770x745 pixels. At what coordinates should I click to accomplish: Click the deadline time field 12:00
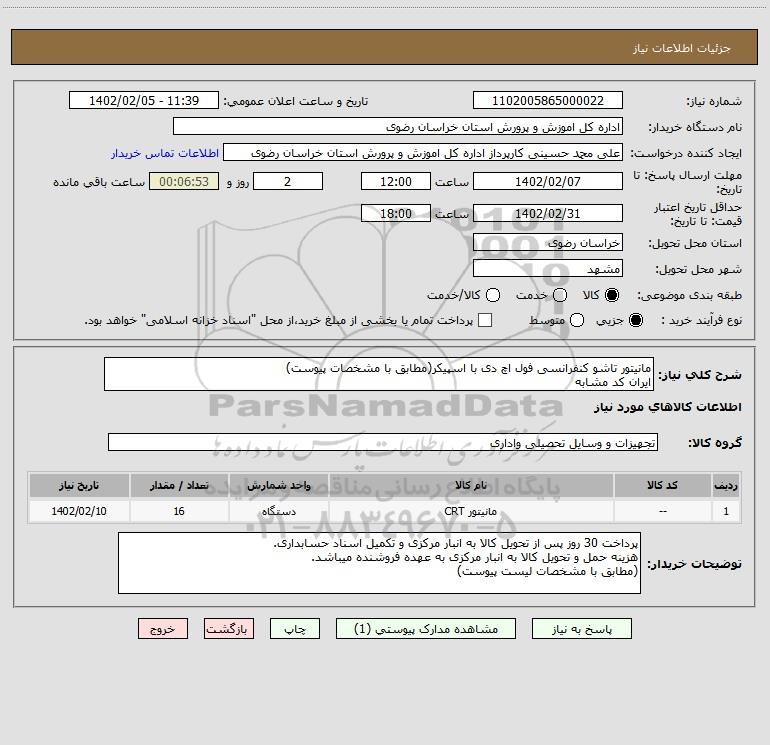[x=396, y=181]
